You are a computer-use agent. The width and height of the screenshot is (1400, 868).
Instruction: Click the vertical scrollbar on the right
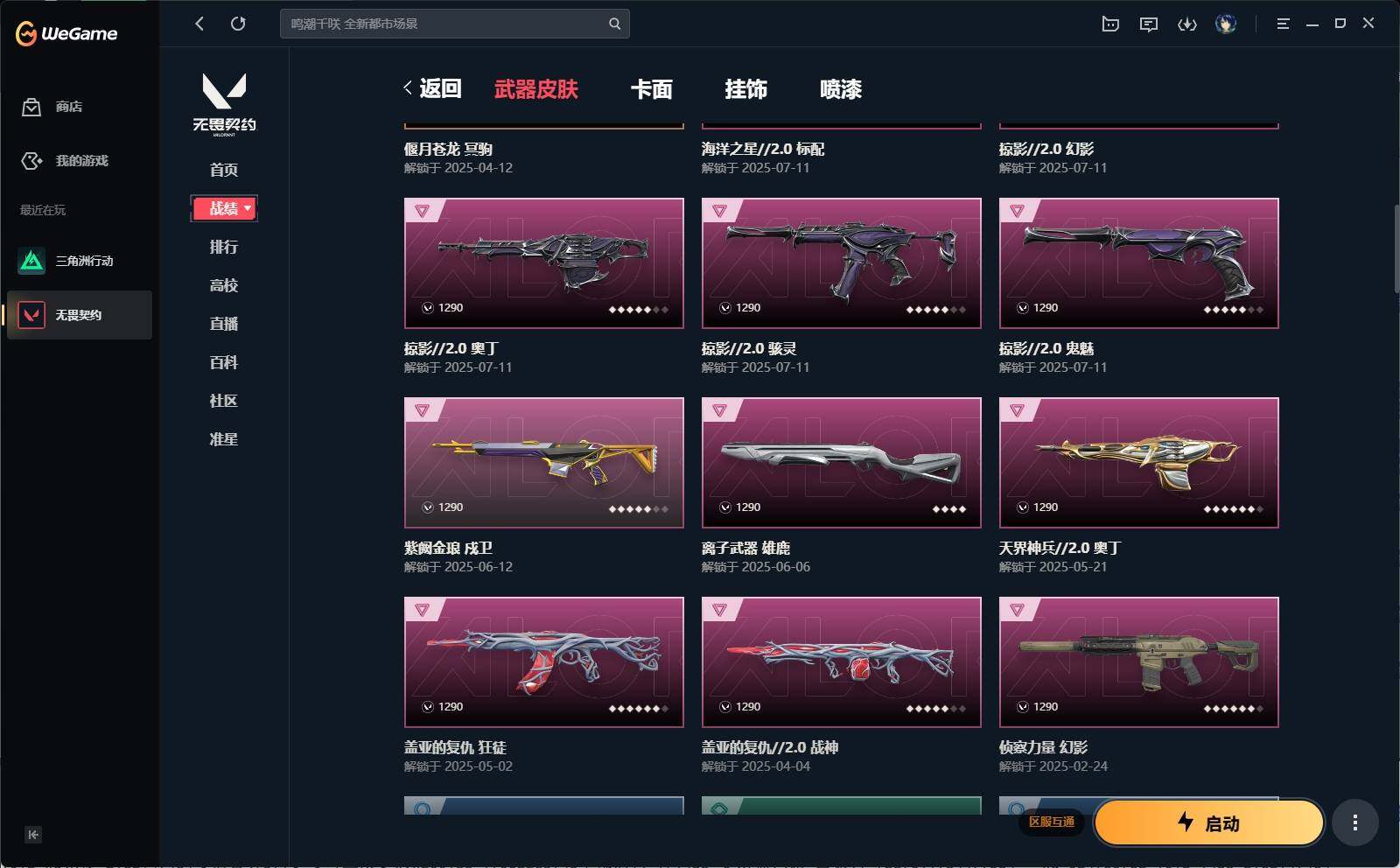pyautogui.click(x=1396, y=249)
